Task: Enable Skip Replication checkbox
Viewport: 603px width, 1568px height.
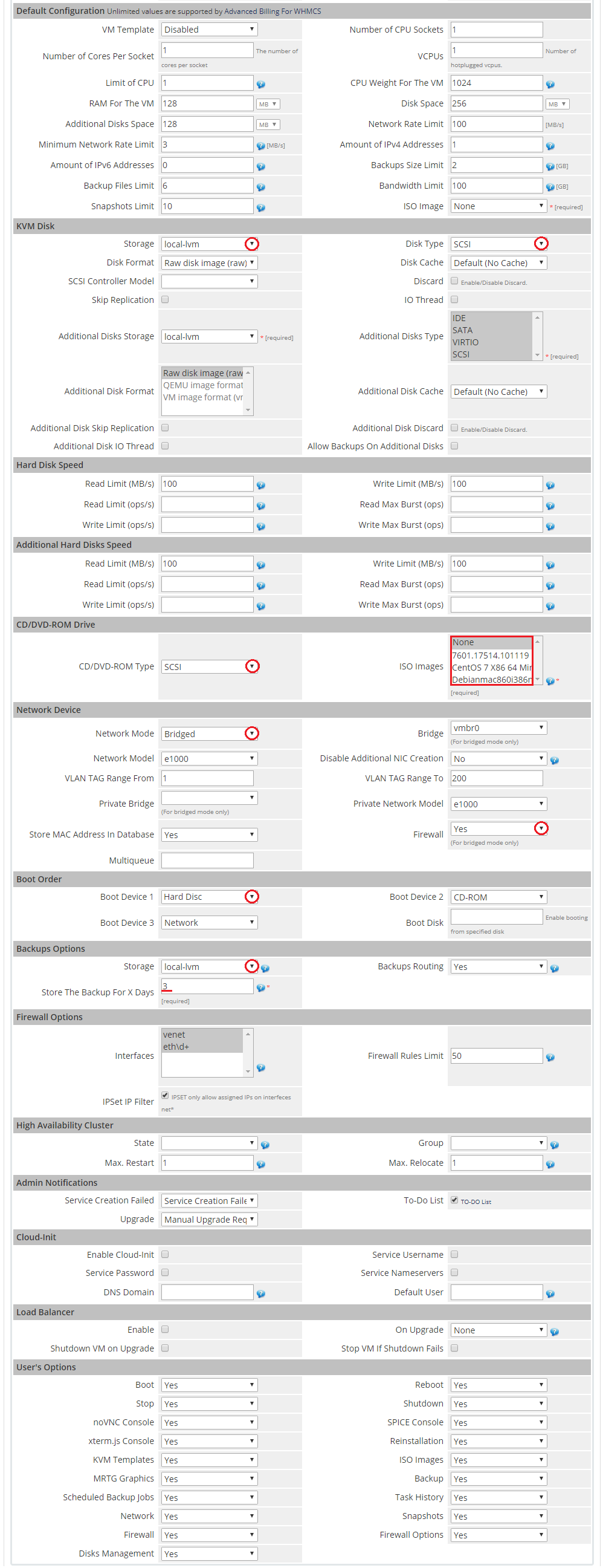Action: click(165, 299)
